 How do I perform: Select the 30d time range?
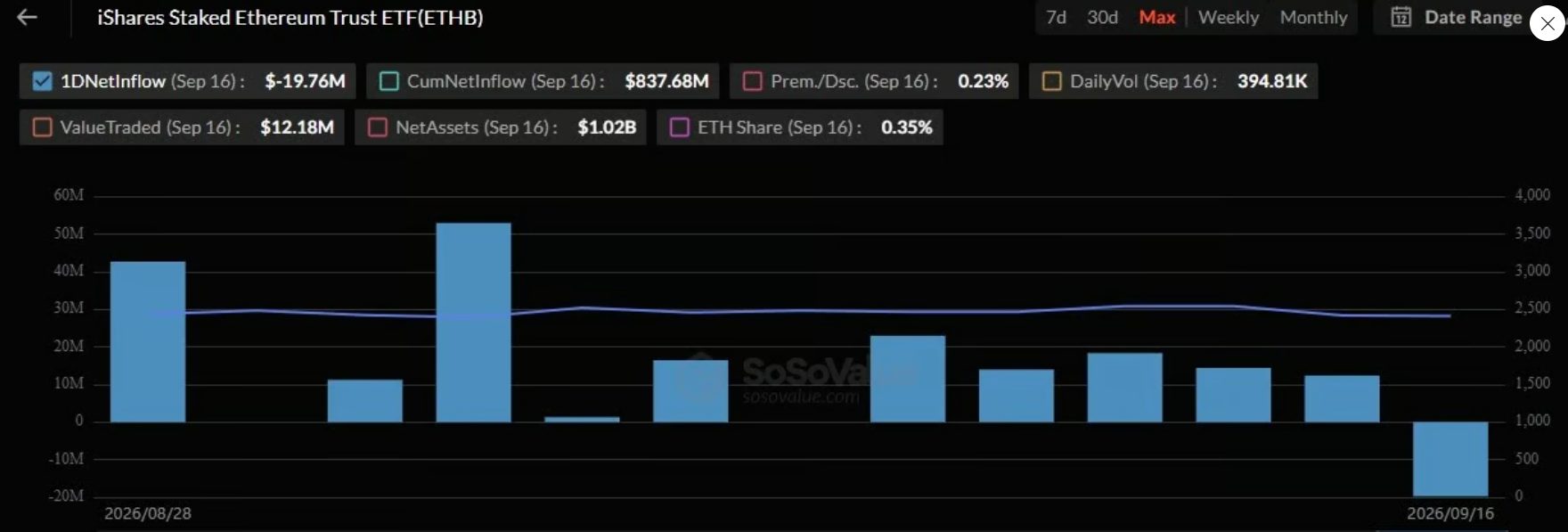coord(1102,17)
